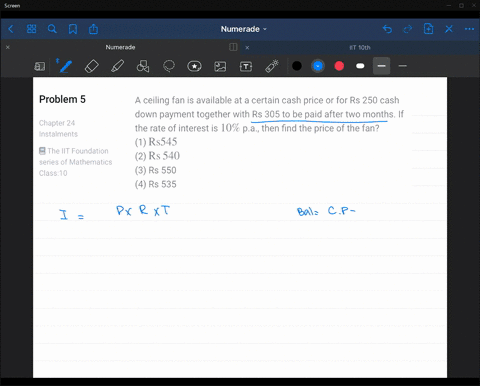Close the IIT 10th tab
The height and width of the screenshot is (386, 480).
(x=247, y=48)
